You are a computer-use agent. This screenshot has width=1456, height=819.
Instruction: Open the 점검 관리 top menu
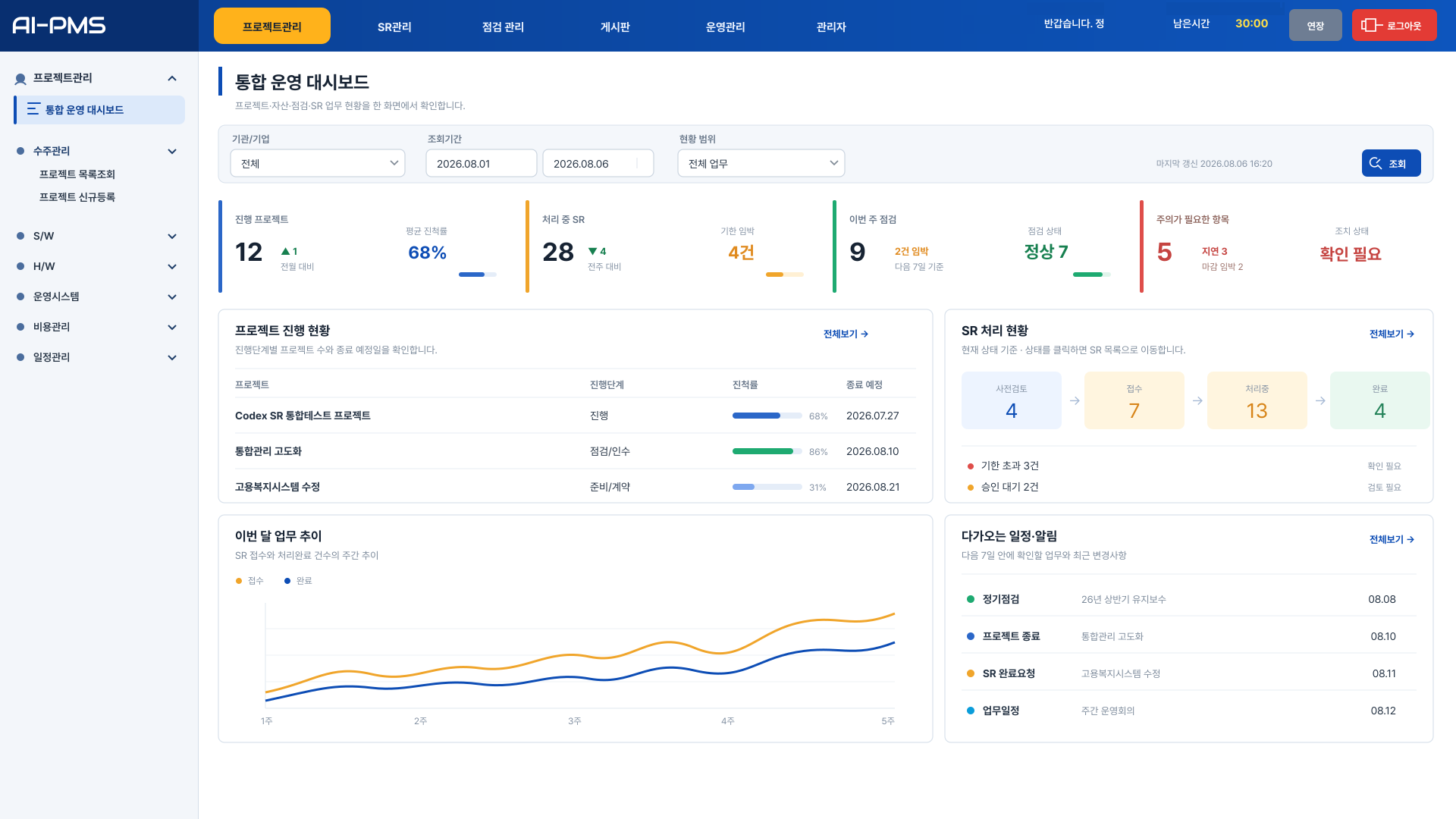point(503,27)
